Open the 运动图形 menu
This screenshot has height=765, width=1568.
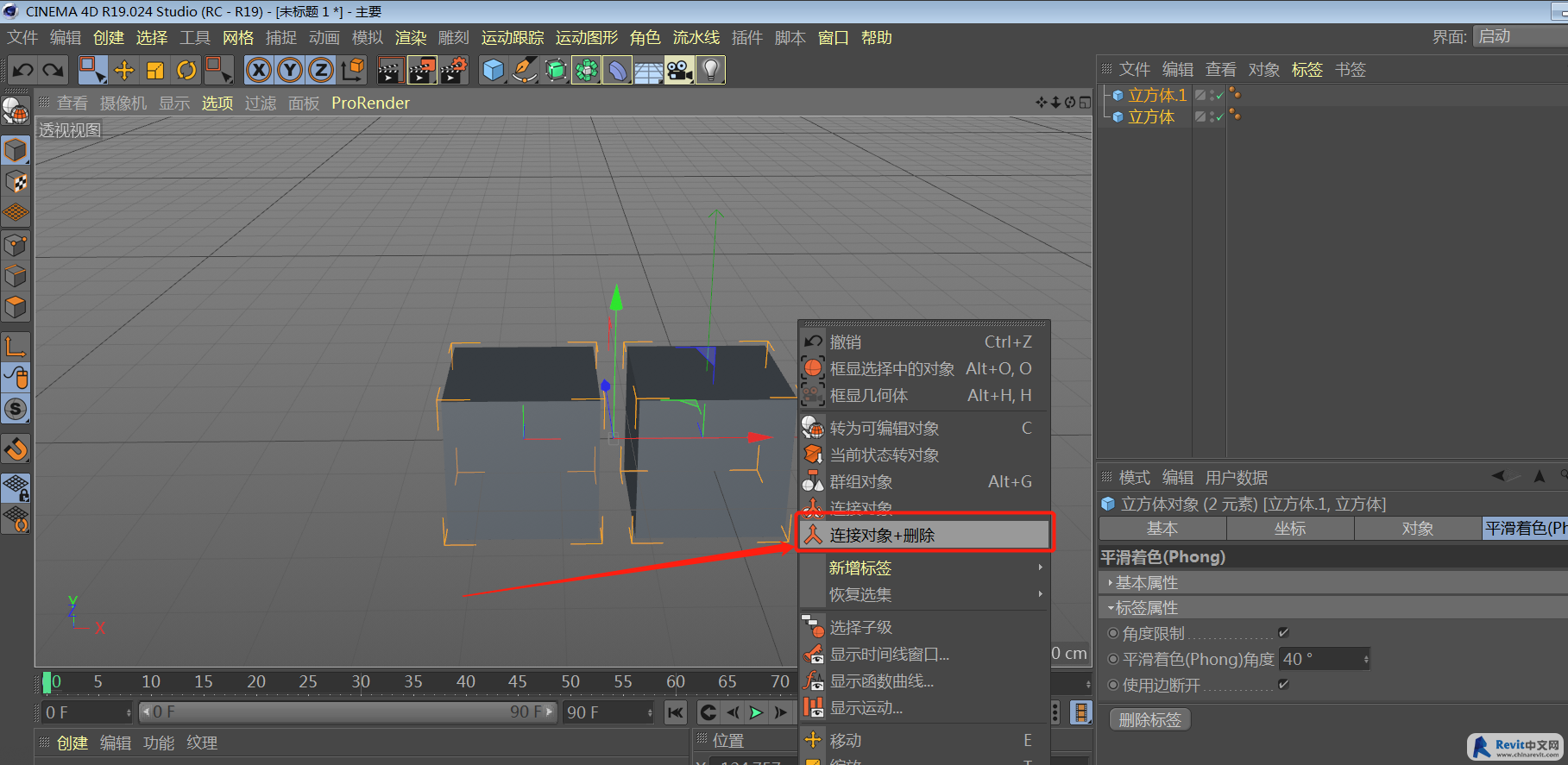pos(587,37)
